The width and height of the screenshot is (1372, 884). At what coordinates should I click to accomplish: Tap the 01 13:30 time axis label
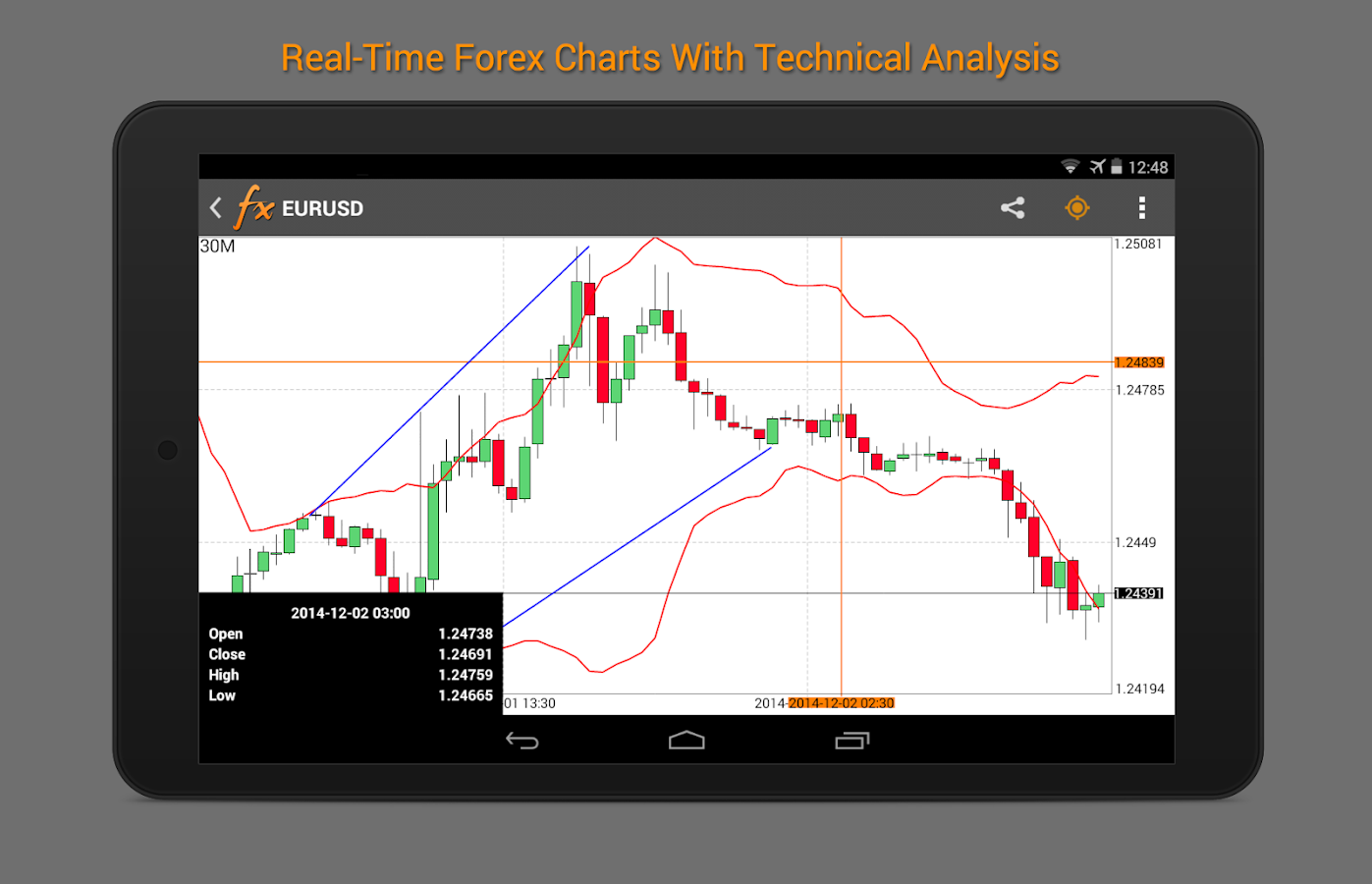tap(529, 703)
